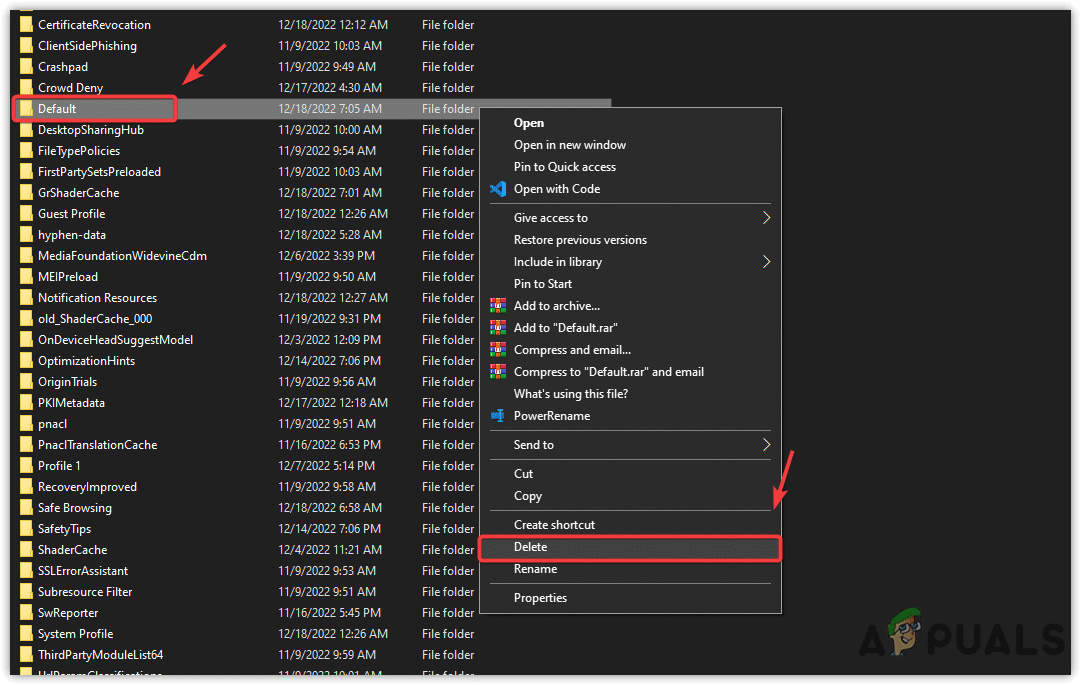This screenshot has height=685, width=1081.
Task: Expand the Include in library submenu arrow
Action: tap(766, 262)
